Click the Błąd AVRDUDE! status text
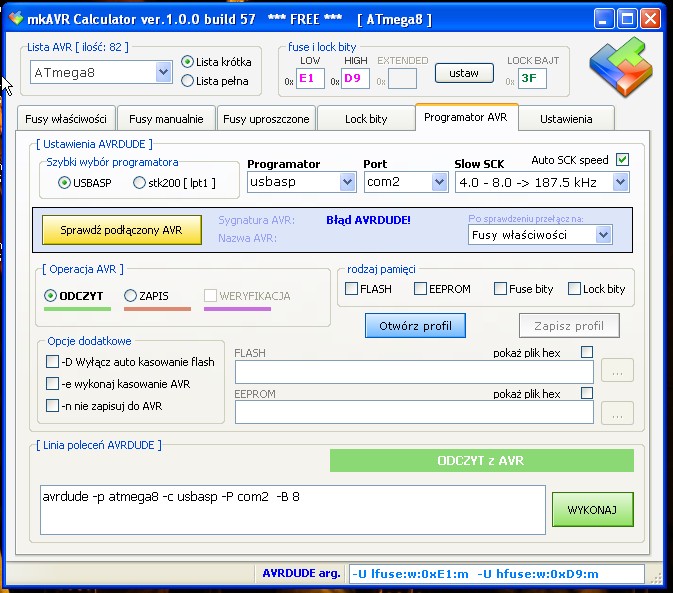Image resolution: width=673 pixels, height=593 pixels. [368, 220]
